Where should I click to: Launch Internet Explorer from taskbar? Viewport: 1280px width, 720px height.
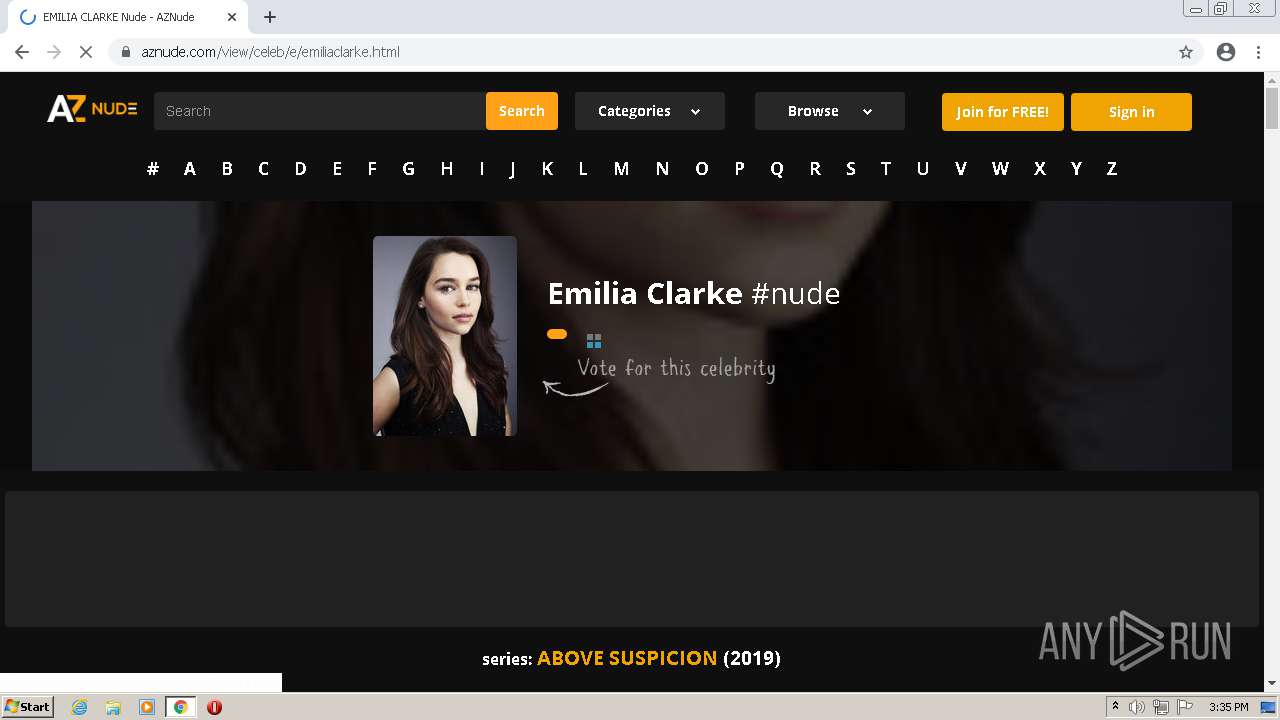80,707
